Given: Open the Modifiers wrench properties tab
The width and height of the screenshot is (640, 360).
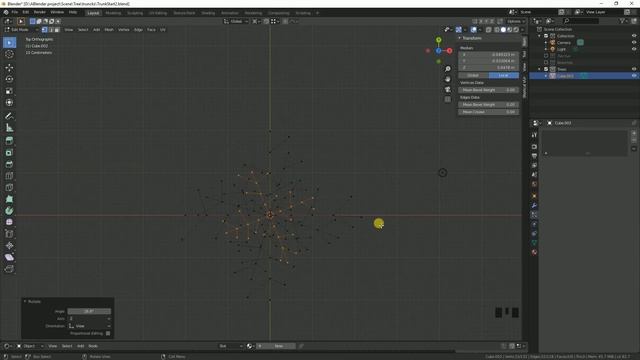Looking at the screenshot, I should (x=534, y=205).
